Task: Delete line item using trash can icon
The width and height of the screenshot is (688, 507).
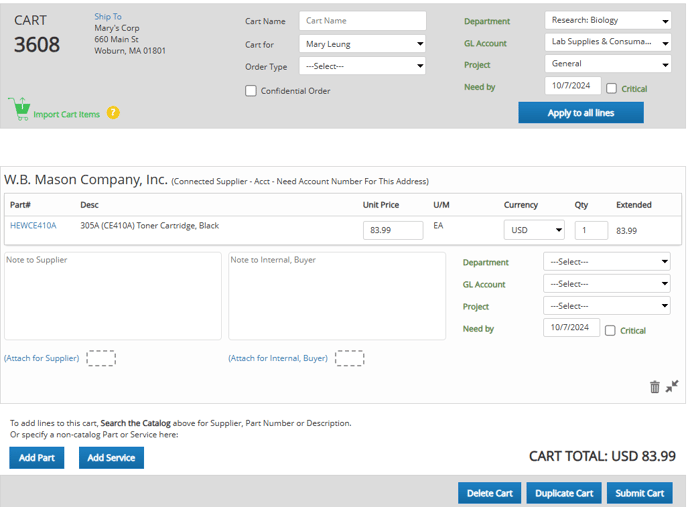Action: tap(655, 387)
